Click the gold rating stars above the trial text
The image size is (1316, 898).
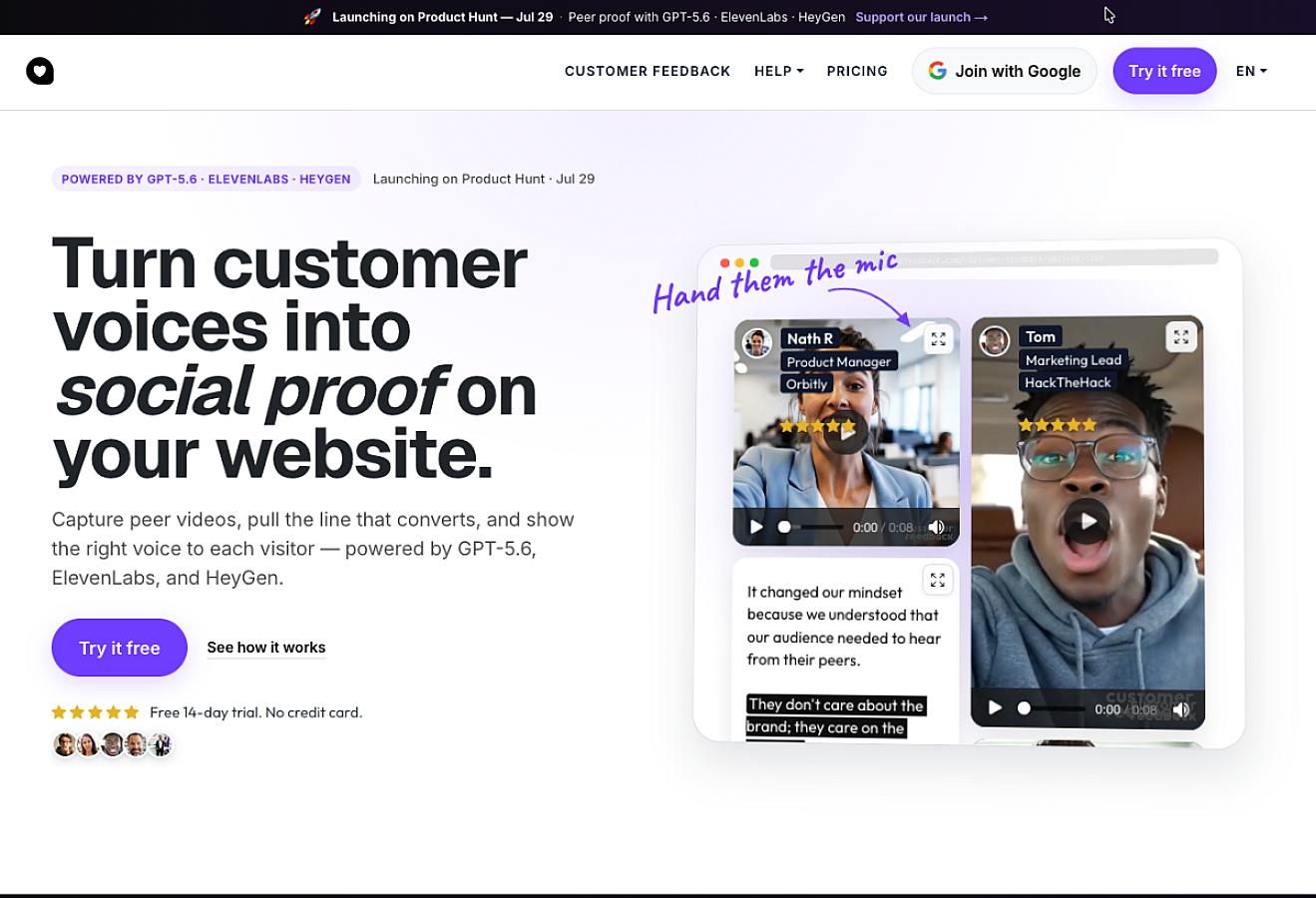tap(96, 712)
